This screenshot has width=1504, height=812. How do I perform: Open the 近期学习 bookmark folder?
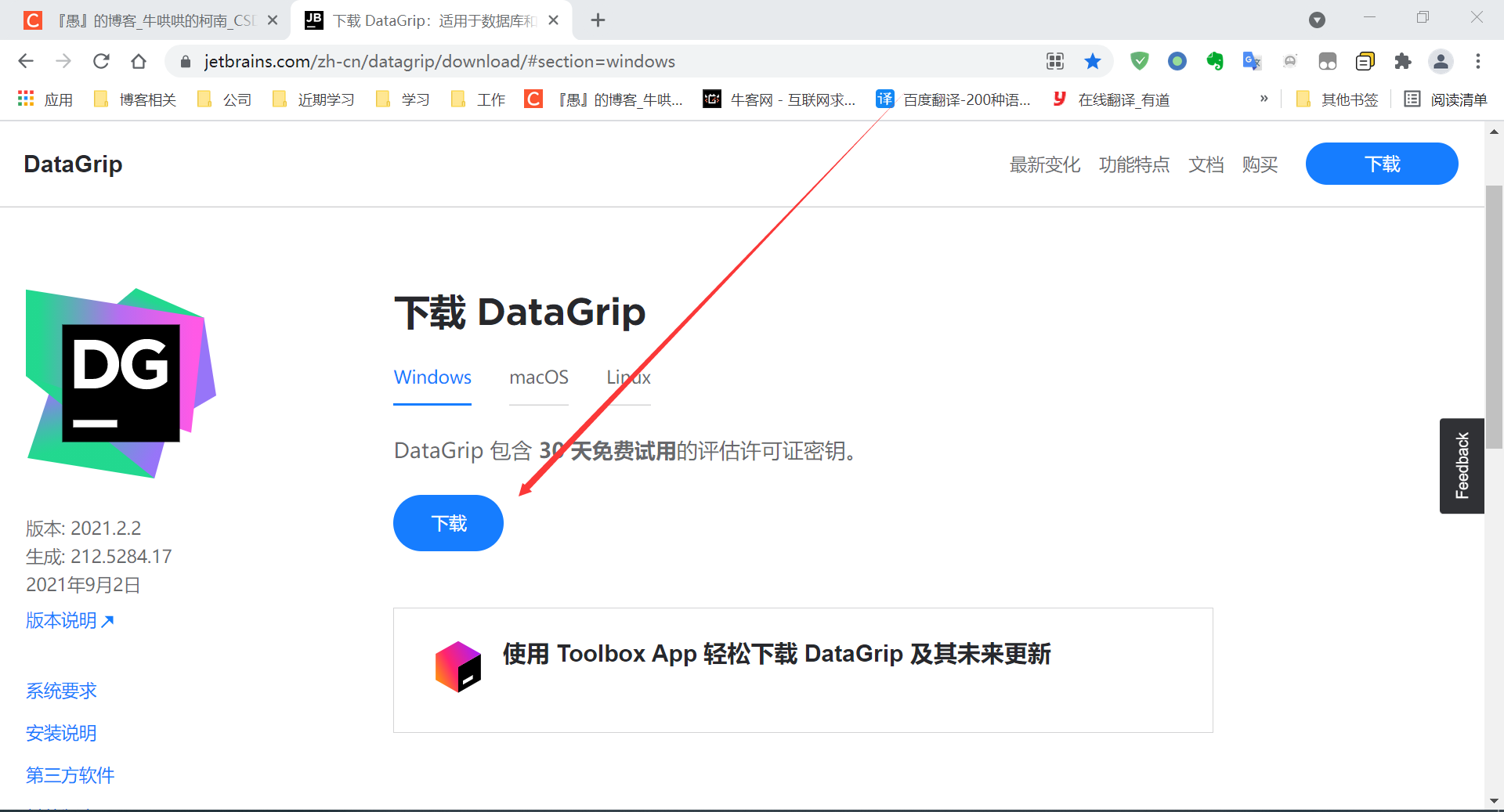313,99
